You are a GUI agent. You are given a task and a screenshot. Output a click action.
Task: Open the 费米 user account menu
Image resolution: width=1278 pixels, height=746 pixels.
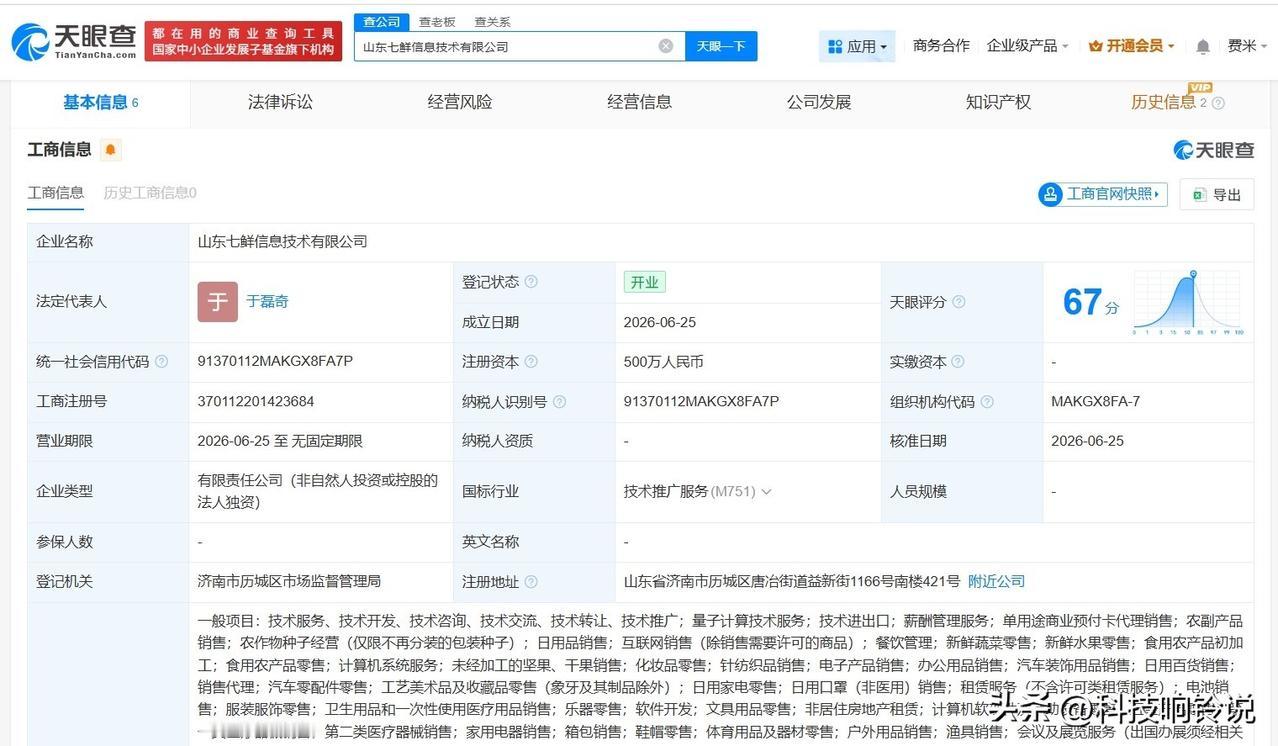[x=1247, y=46]
